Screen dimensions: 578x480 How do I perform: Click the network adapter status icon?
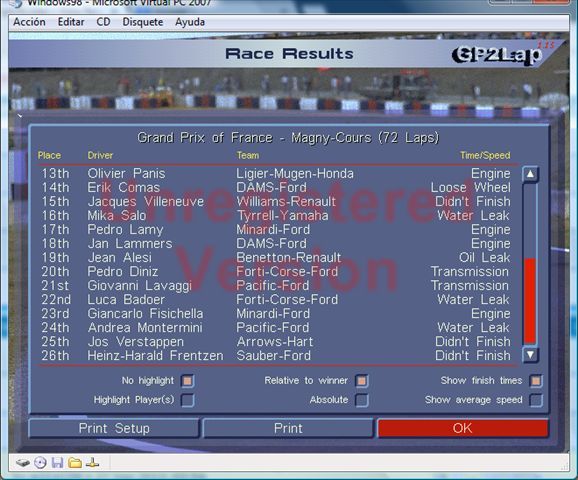click(x=92, y=462)
